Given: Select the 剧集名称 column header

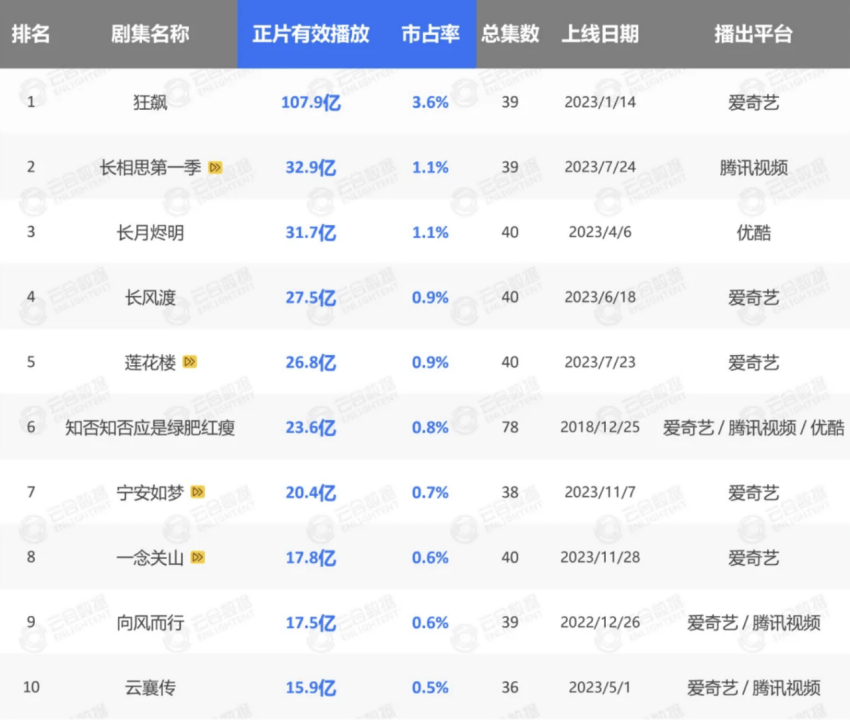Looking at the screenshot, I should pos(150,34).
